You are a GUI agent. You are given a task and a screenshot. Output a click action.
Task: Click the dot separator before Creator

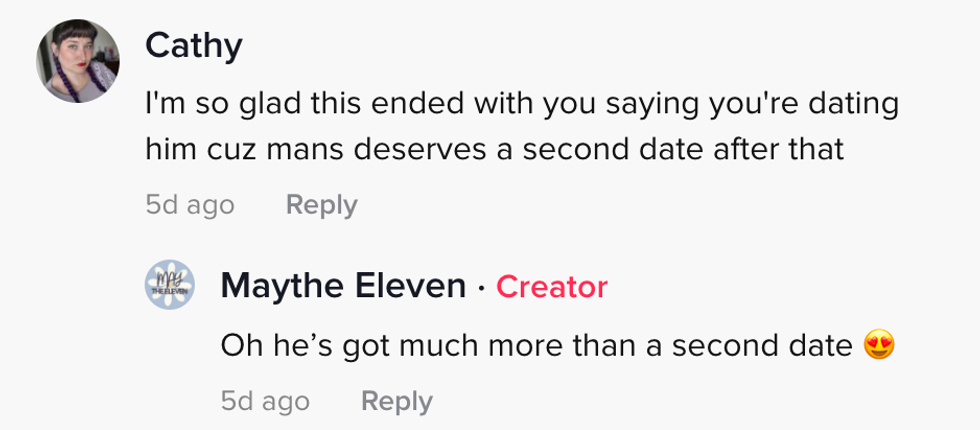481,288
